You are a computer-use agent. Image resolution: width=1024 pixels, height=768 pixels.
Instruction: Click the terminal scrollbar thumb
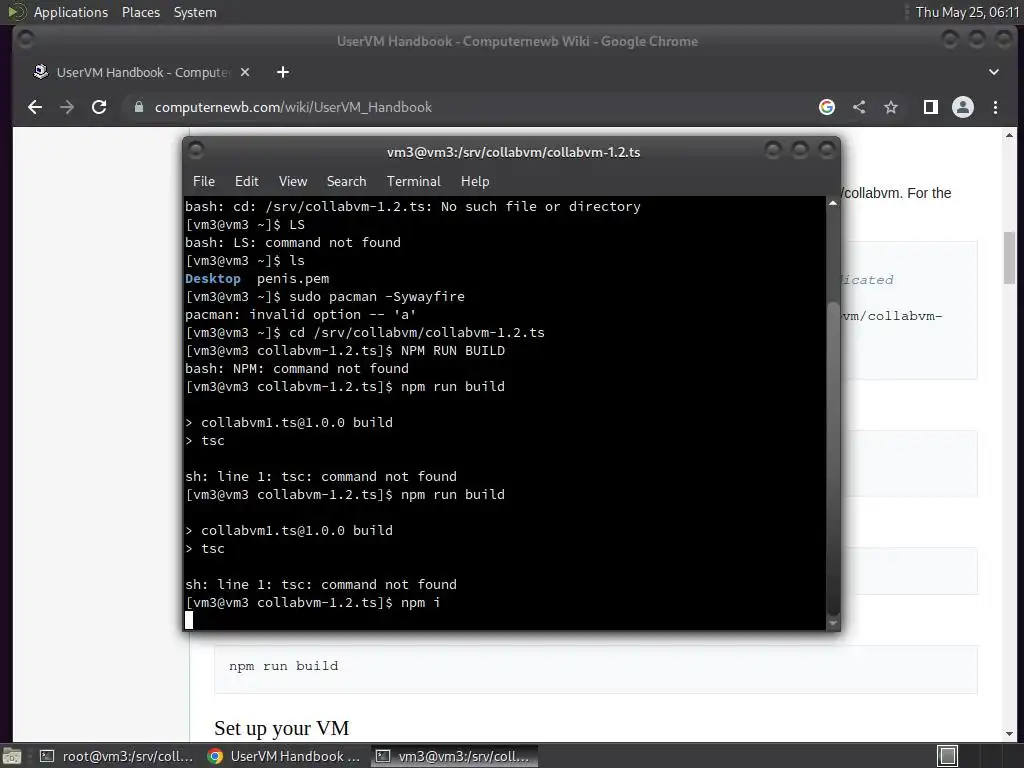pyautogui.click(x=833, y=457)
